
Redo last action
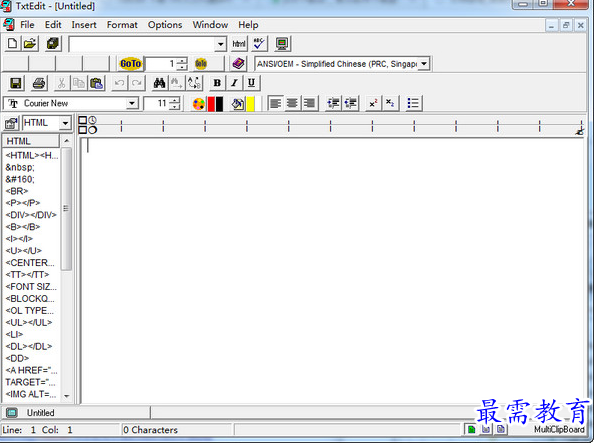click(137, 83)
